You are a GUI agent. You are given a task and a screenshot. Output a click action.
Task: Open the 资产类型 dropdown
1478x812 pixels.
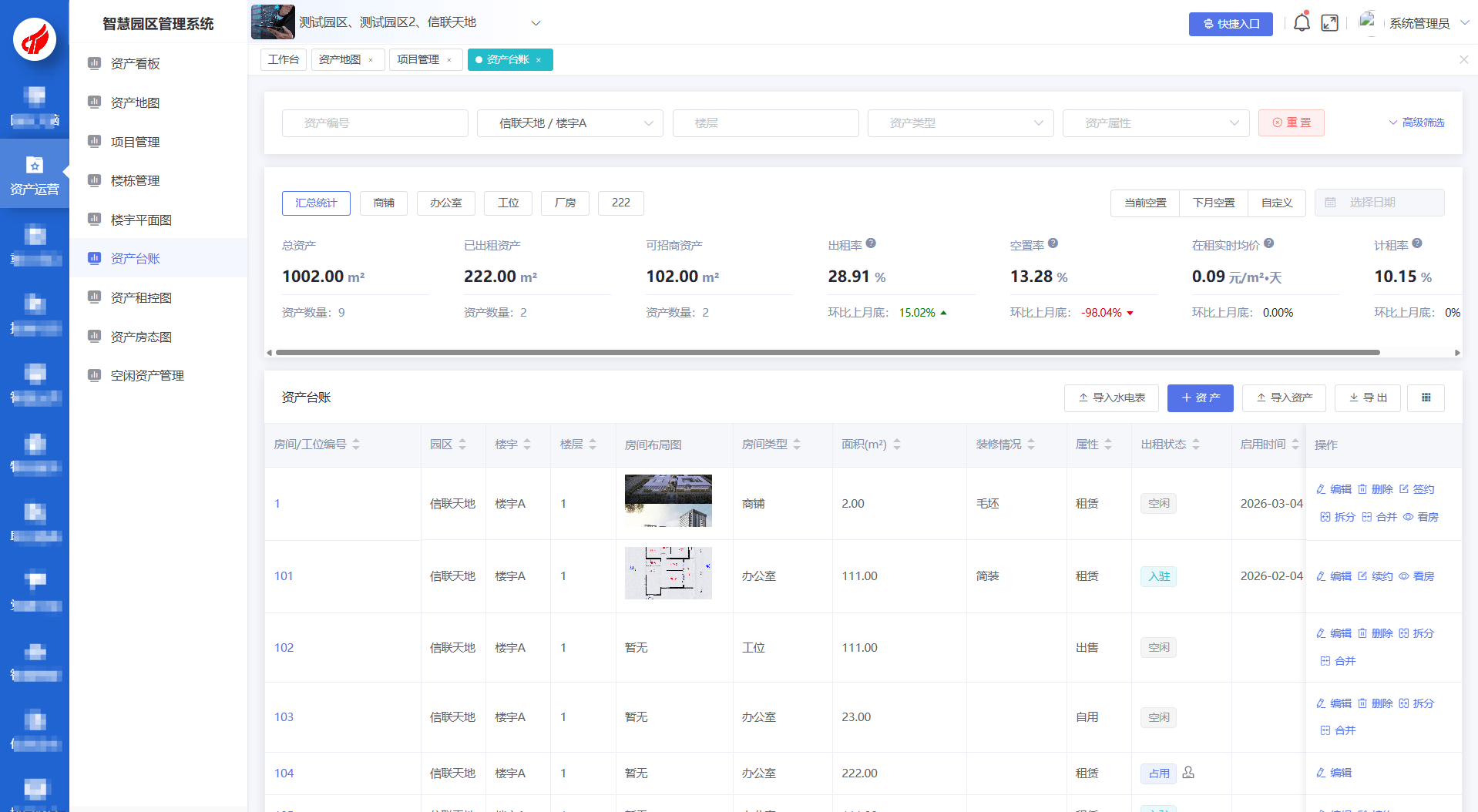tap(960, 123)
